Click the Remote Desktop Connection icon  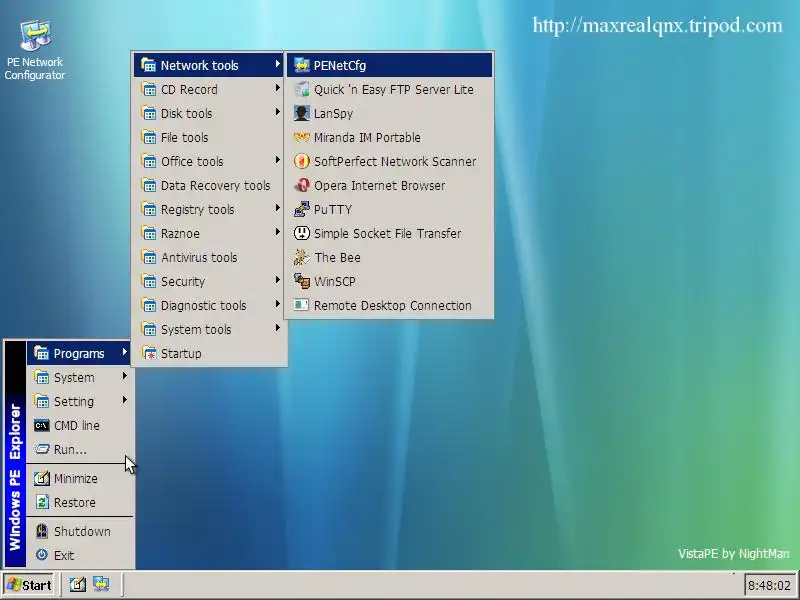click(x=302, y=305)
